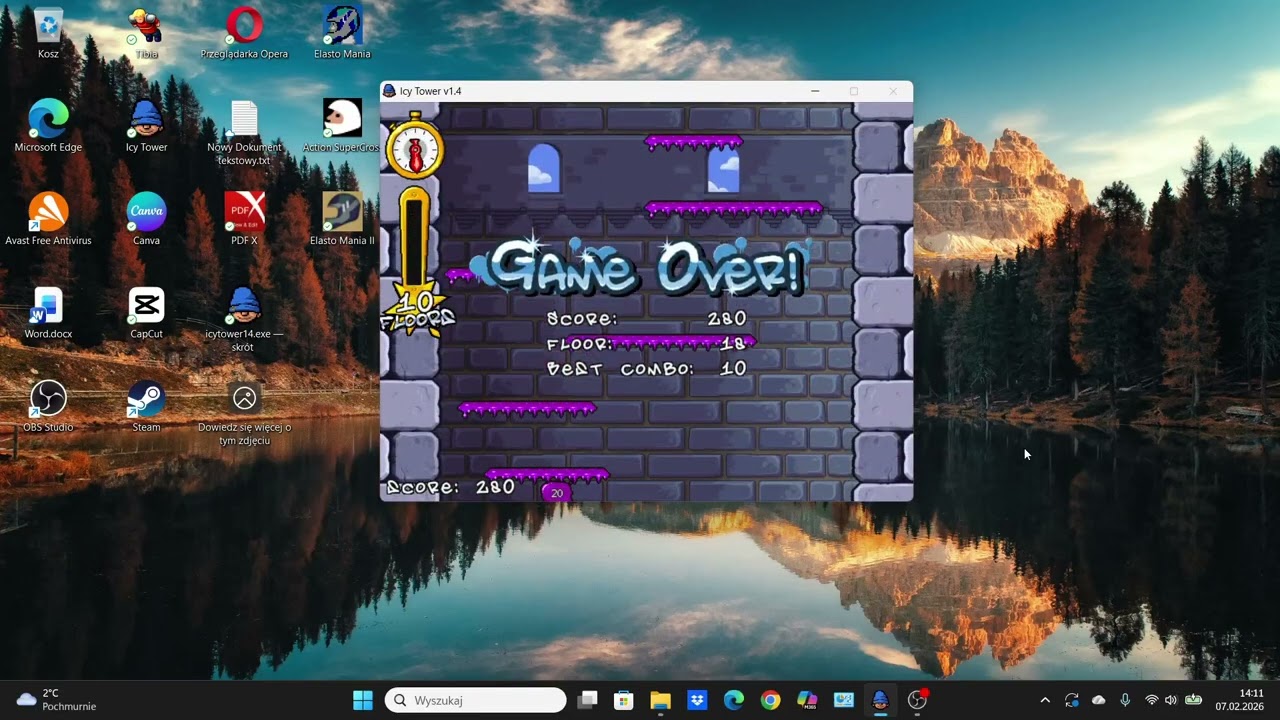Launch the Icy Tower desktop shortcut
1280x720 pixels.
click(146, 126)
